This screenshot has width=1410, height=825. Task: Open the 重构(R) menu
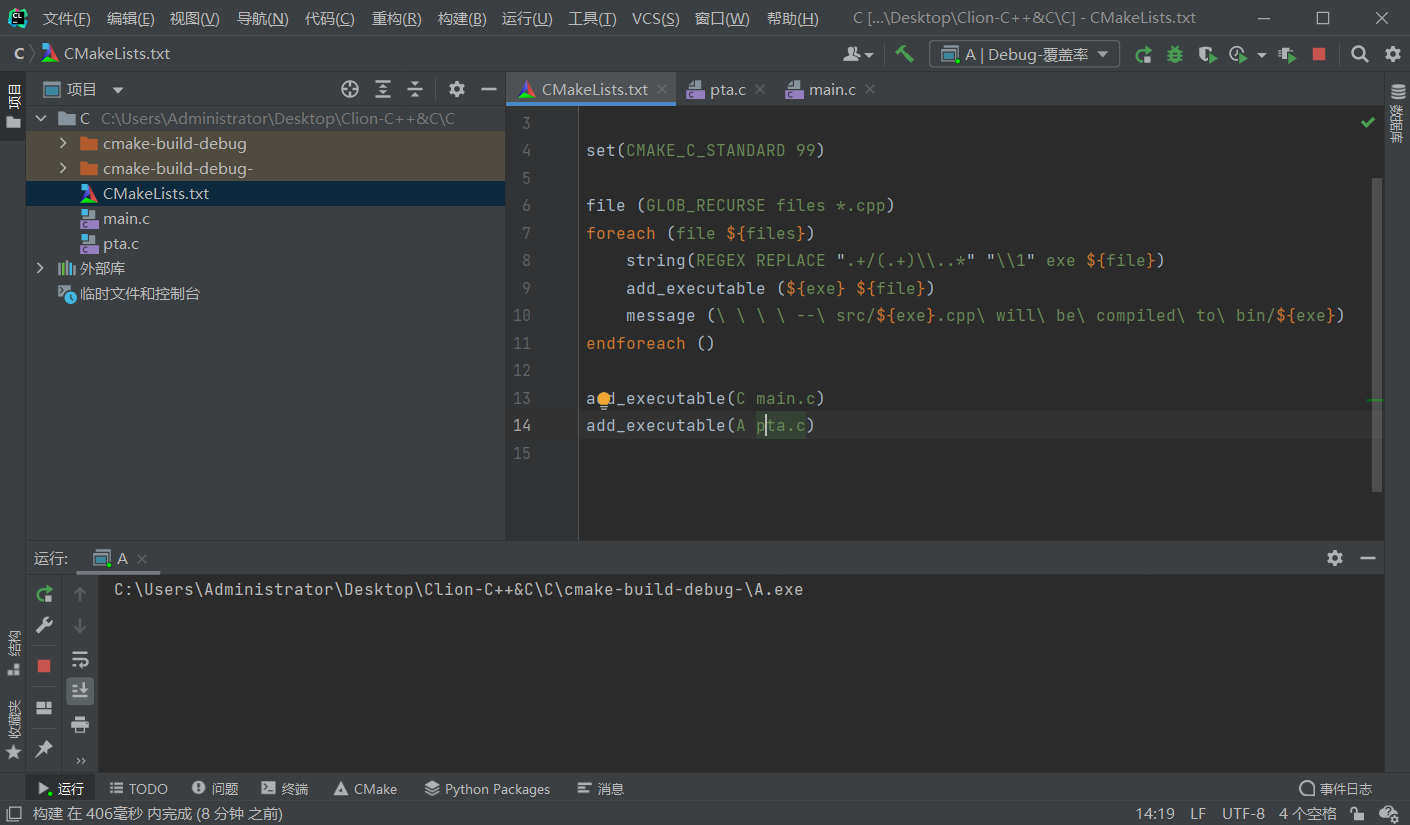(396, 19)
